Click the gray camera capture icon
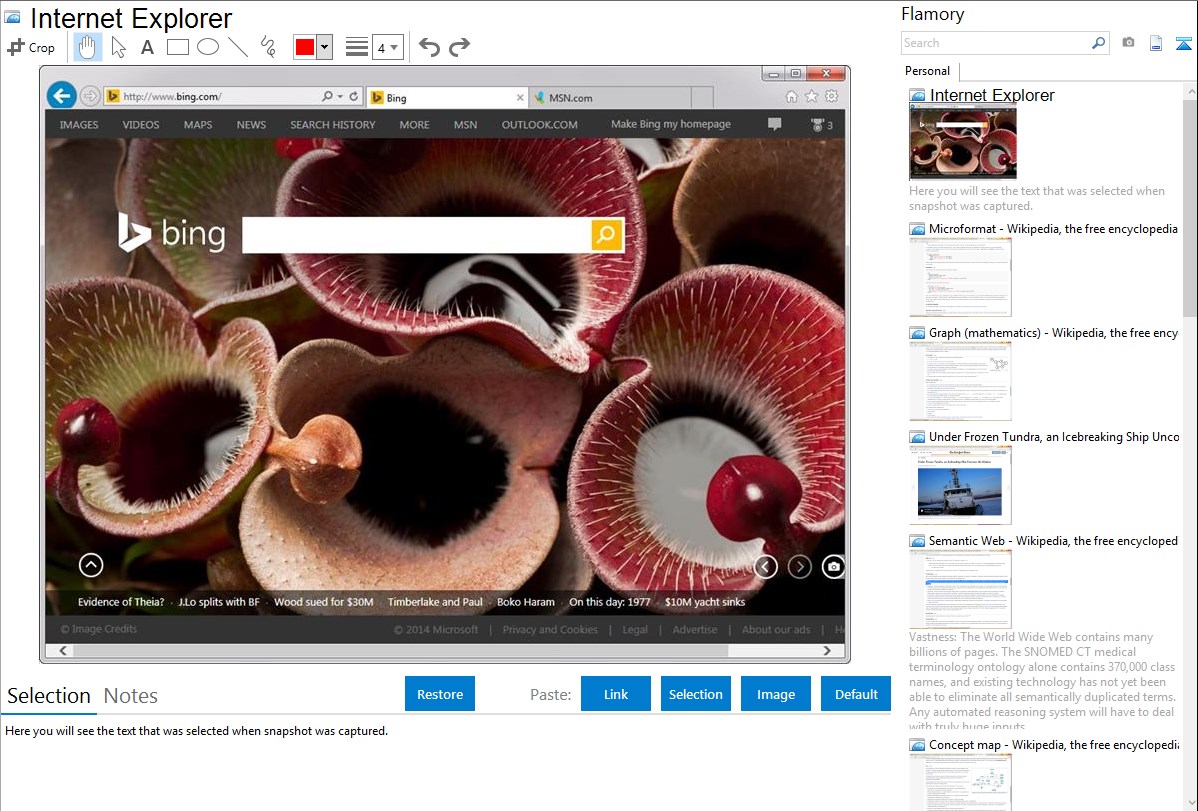Image resolution: width=1198 pixels, height=811 pixels. tap(1128, 43)
